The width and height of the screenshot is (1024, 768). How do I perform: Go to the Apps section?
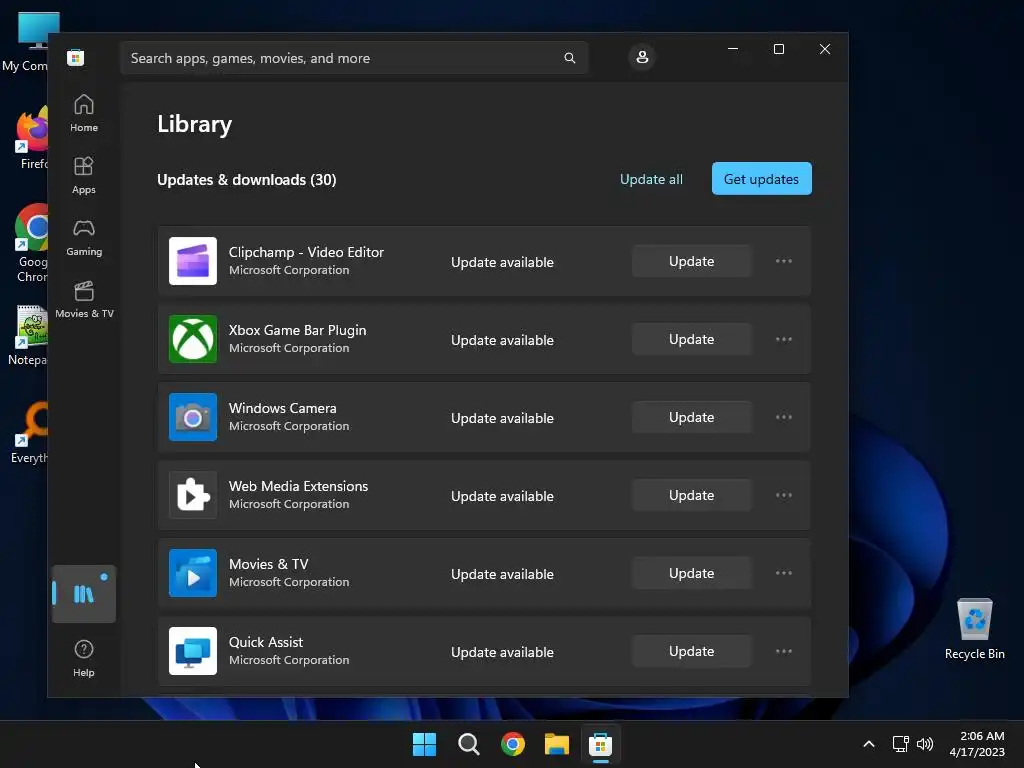point(84,175)
